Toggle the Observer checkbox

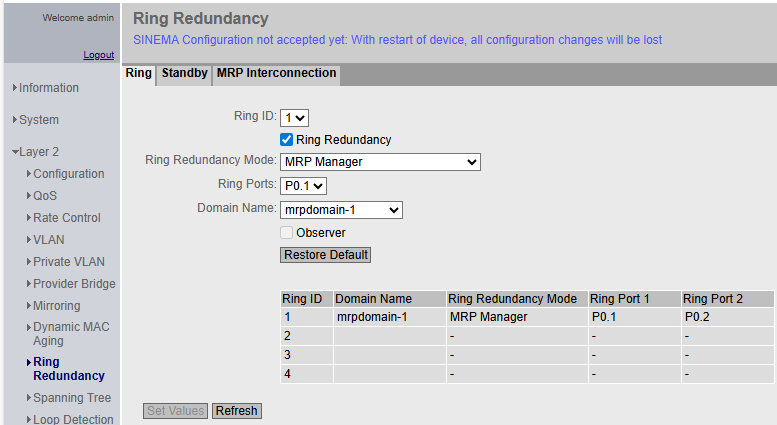pyautogui.click(x=286, y=233)
